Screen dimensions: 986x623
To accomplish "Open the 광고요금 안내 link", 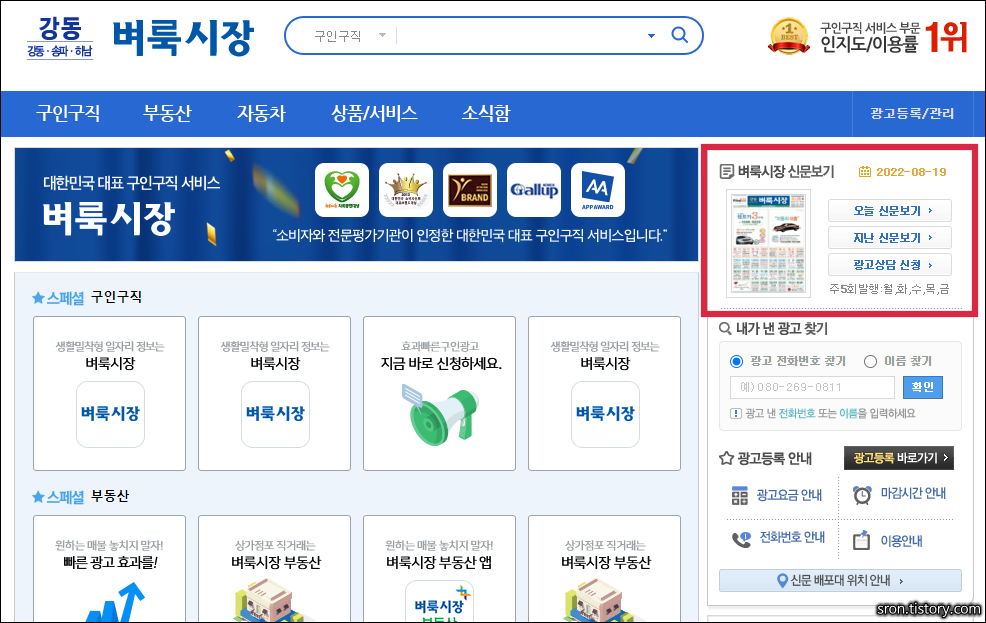I will (789, 495).
